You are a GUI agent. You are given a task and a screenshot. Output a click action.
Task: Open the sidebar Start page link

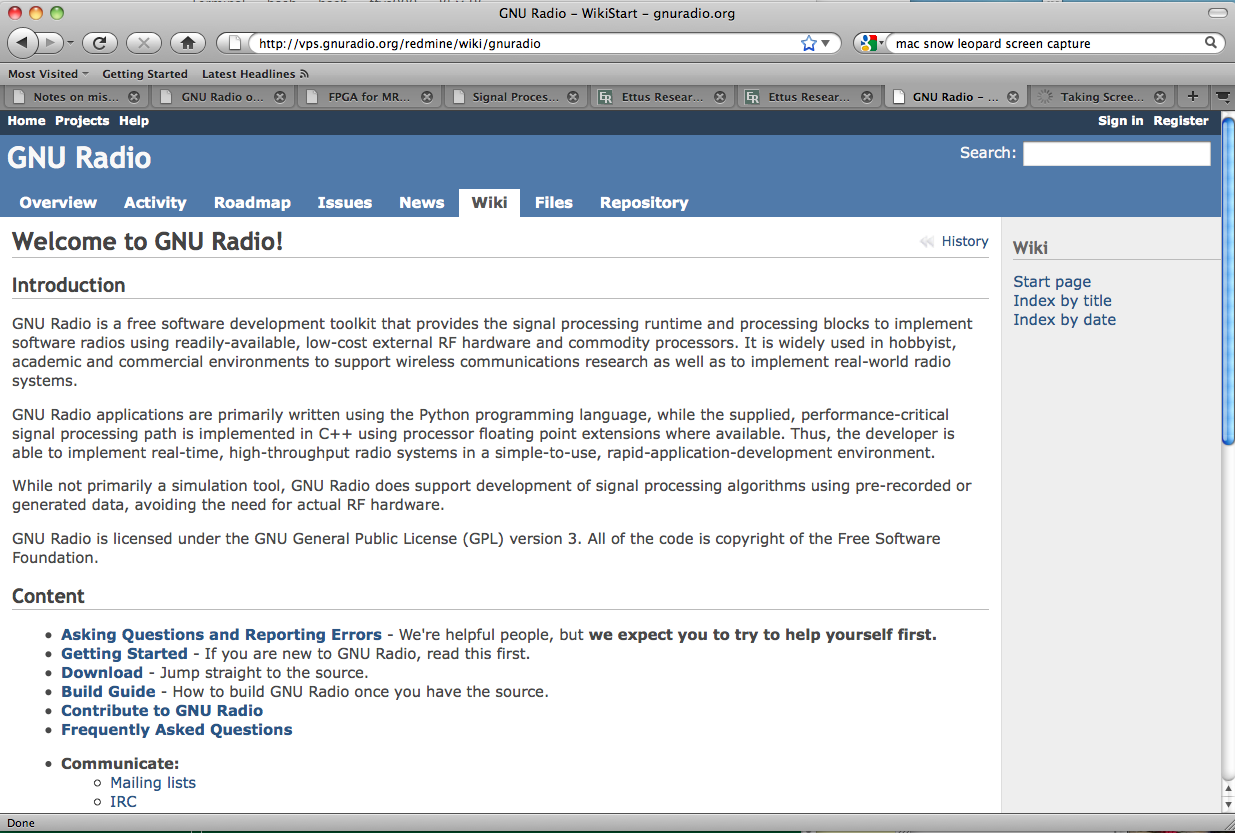(x=1052, y=282)
